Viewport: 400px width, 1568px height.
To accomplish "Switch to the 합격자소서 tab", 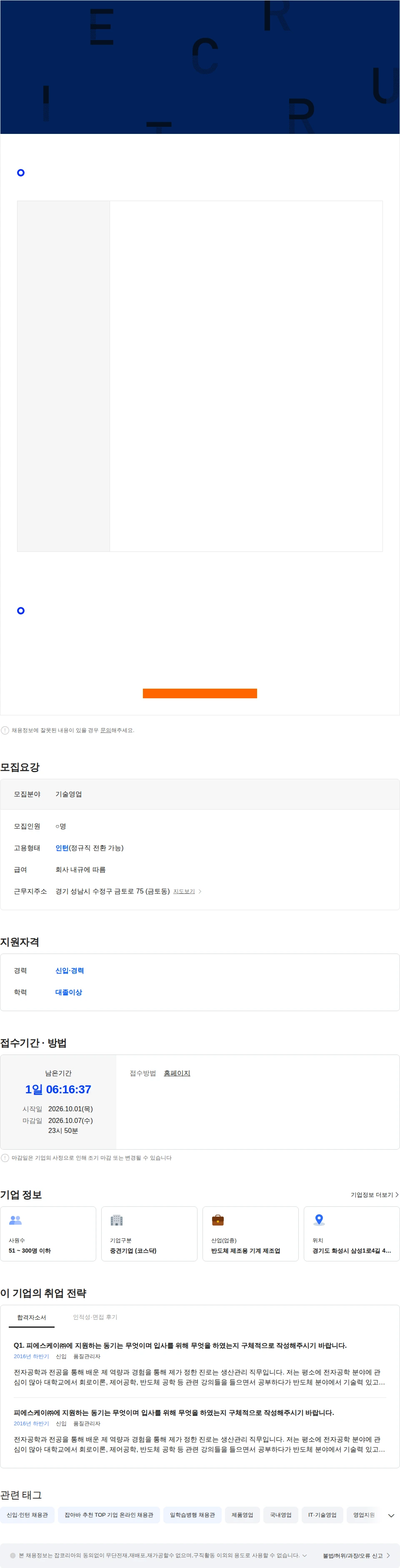I will [x=32, y=1318].
